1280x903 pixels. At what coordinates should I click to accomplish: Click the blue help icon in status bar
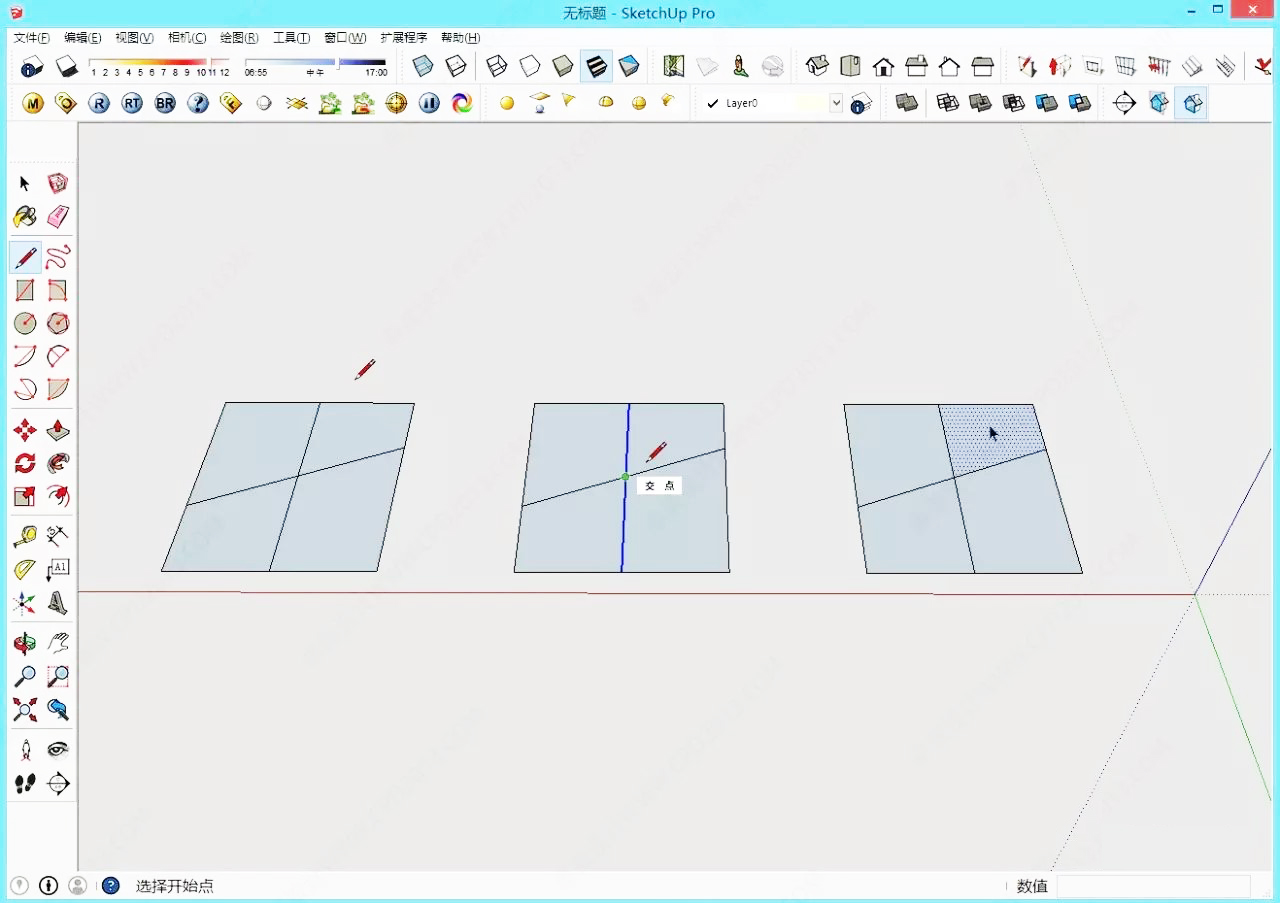pyautogui.click(x=111, y=886)
